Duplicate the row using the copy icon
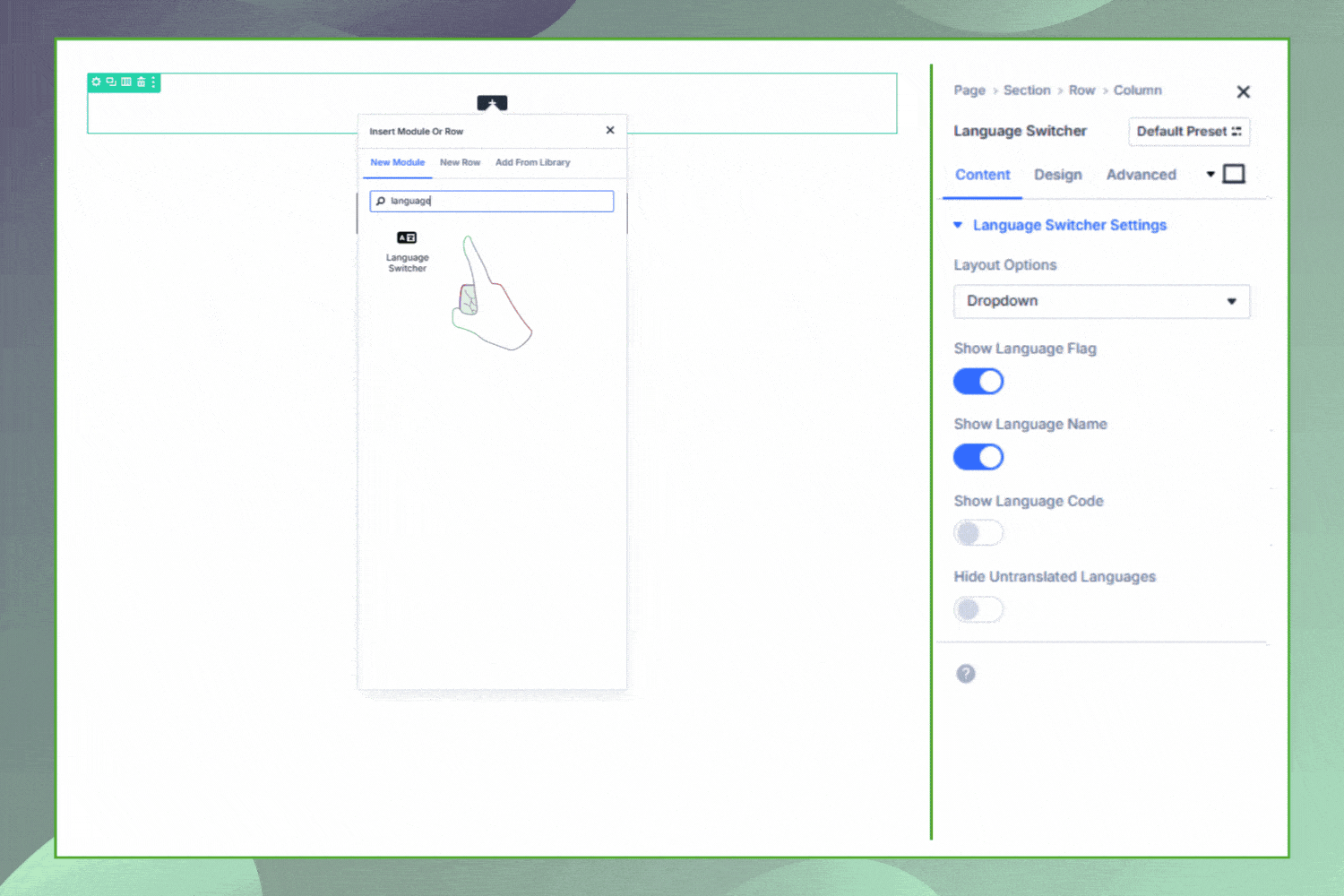The width and height of the screenshot is (1344, 896). pyautogui.click(x=110, y=82)
